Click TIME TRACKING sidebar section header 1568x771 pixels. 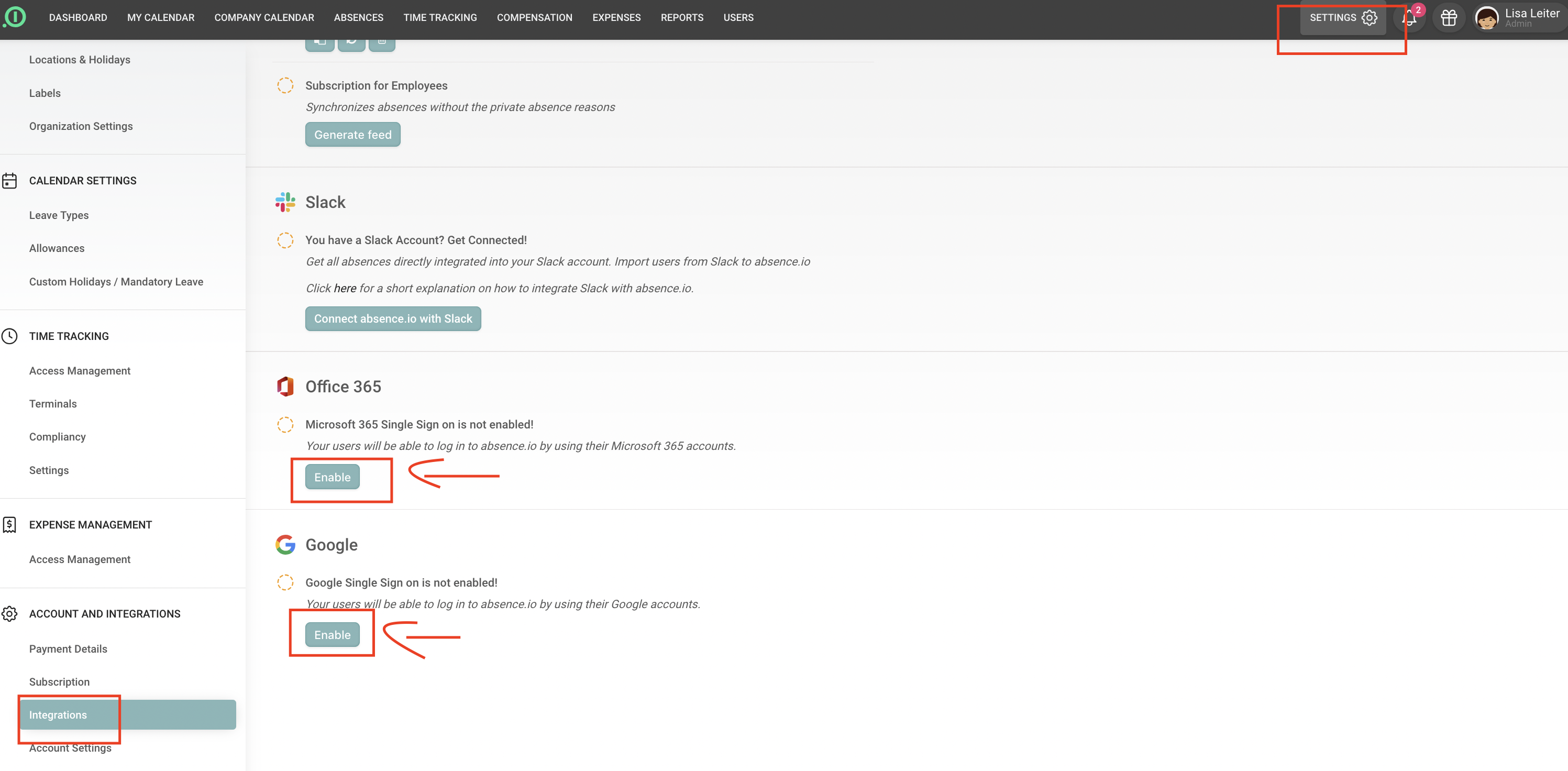tap(69, 336)
